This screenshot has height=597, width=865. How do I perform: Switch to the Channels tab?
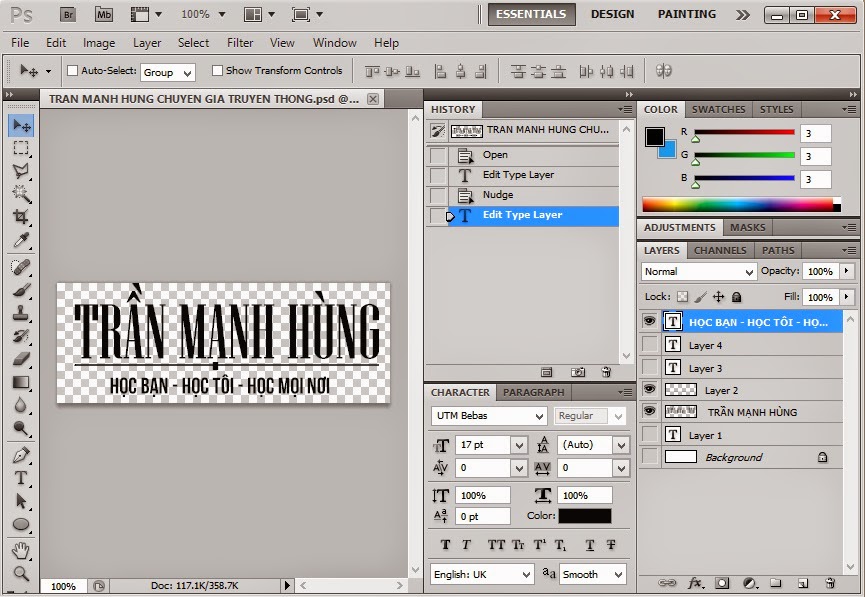coord(720,250)
